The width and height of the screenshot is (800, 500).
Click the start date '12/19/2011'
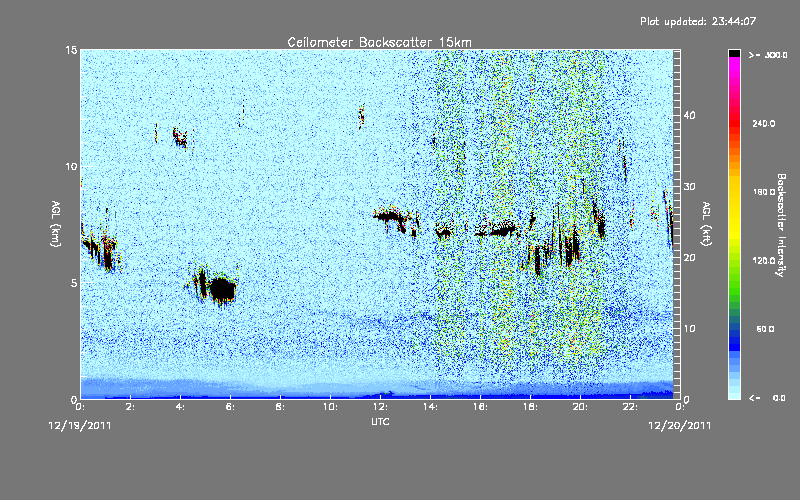pos(80,425)
